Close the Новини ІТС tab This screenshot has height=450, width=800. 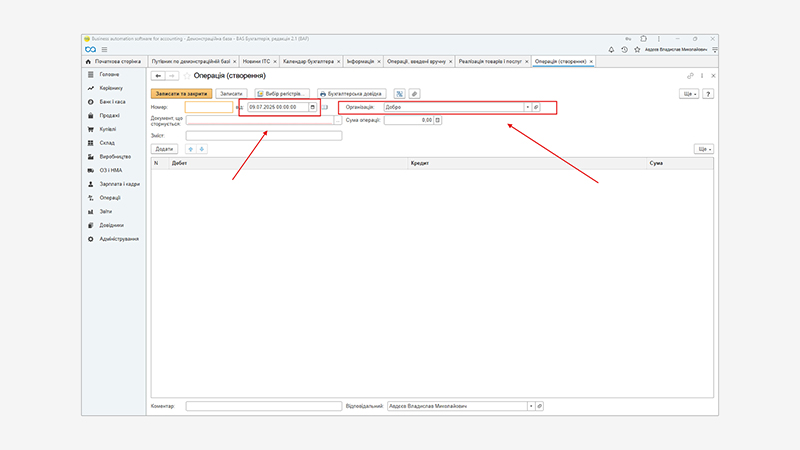(275, 62)
